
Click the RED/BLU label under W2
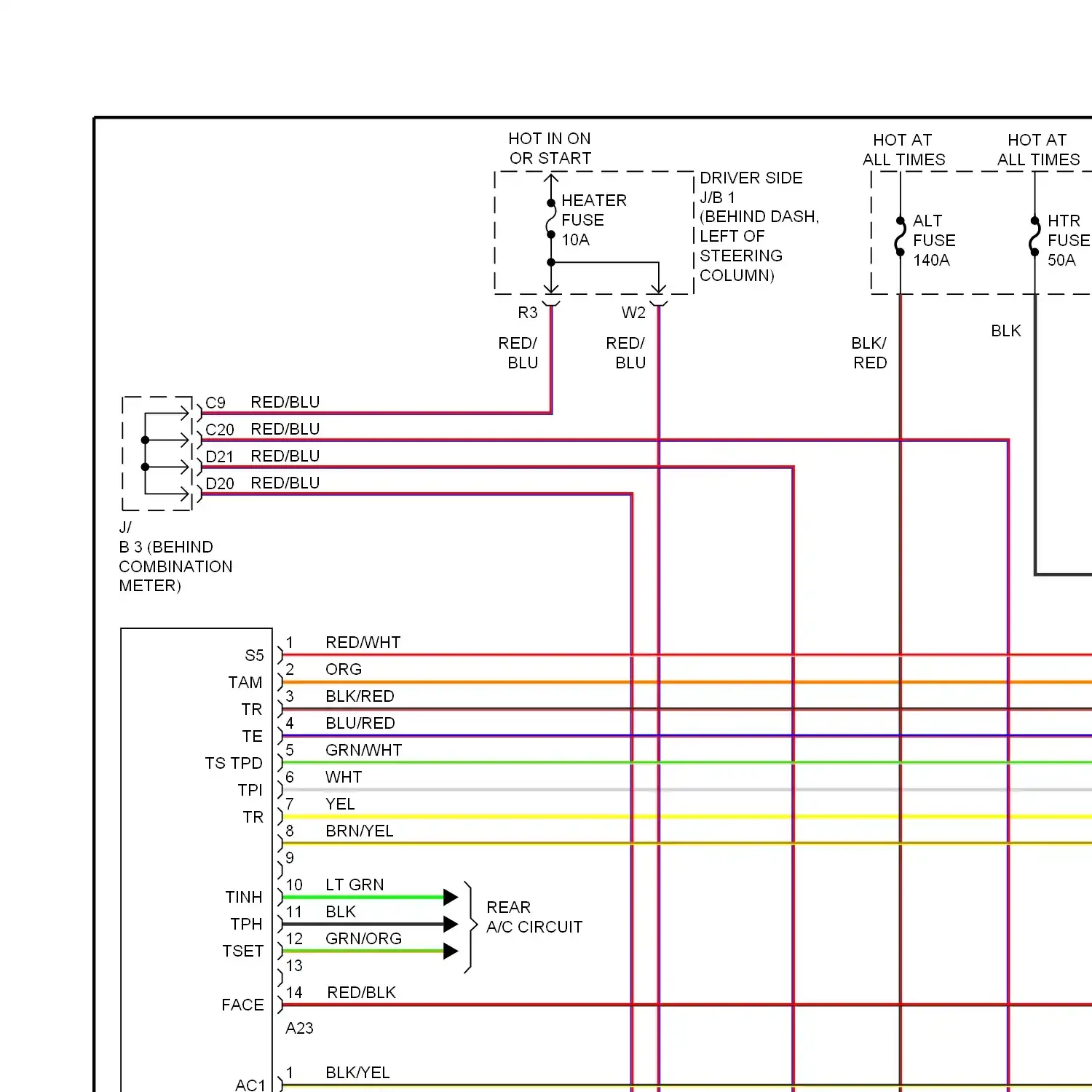click(625, 352)
